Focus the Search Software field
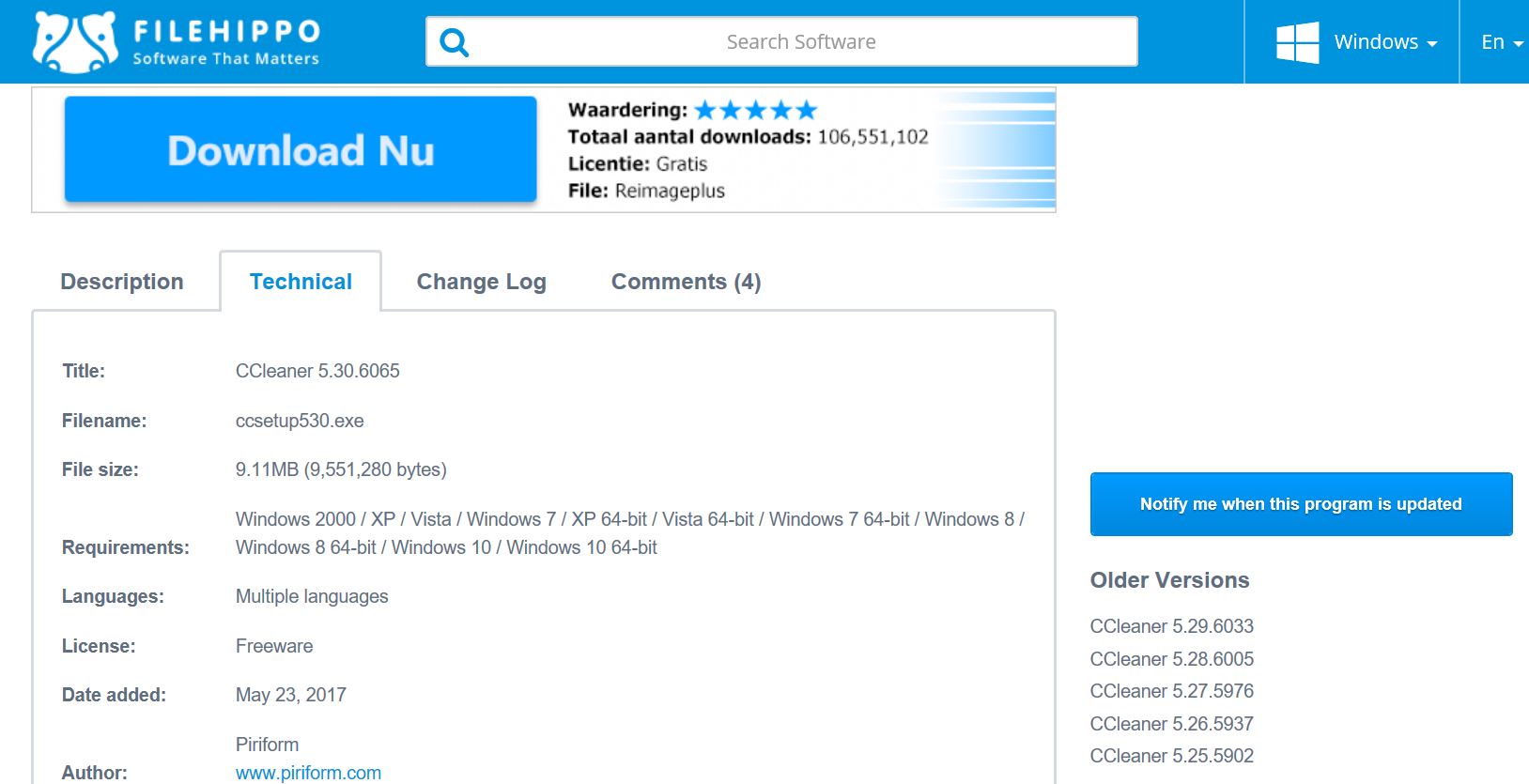The height and width of the screenshot is (784, 1529). [x=781, y=41]
